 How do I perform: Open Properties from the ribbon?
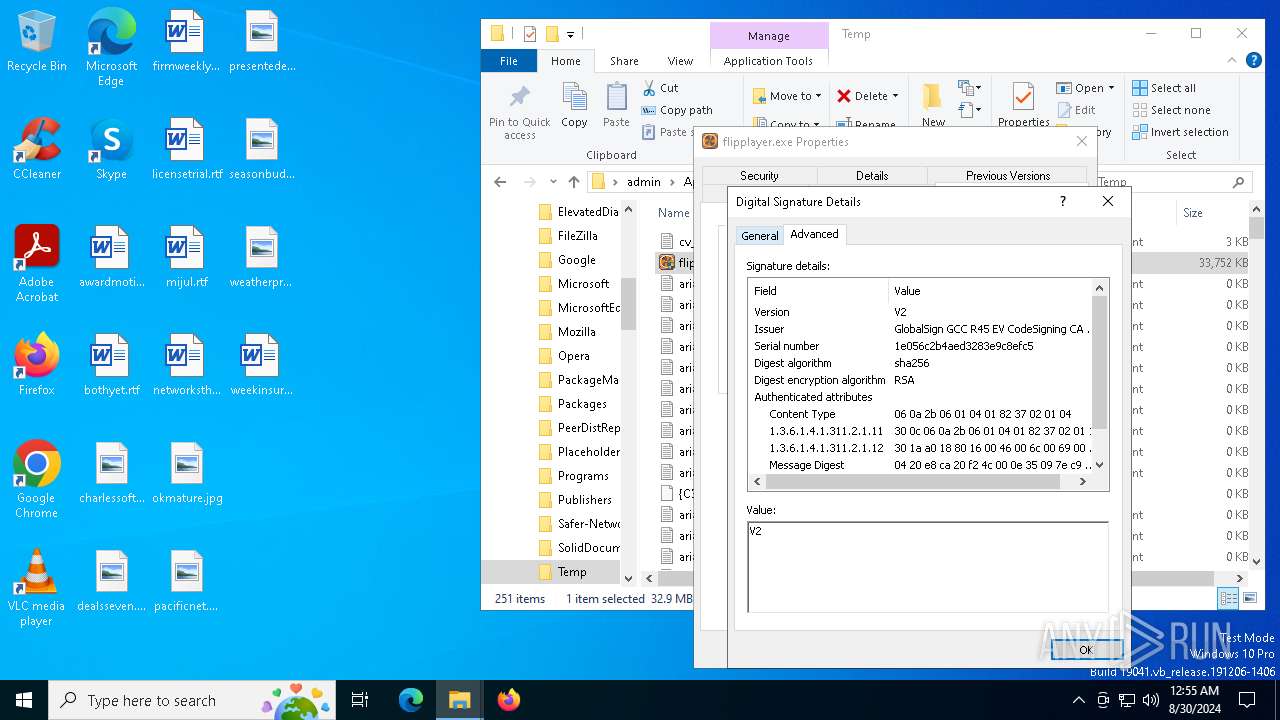point(1023,106)
